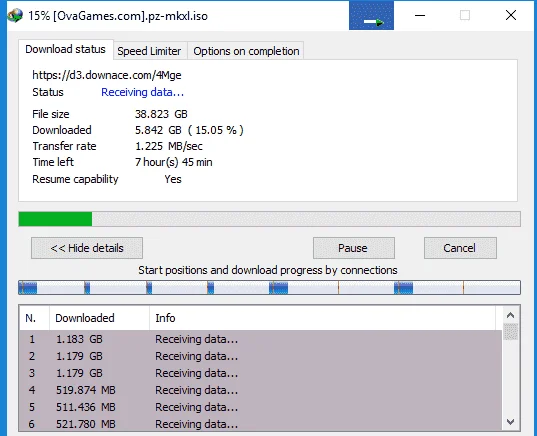Open the Options on completion tab
Viewport: 537px width, 436px height.
tap(246, 51)
